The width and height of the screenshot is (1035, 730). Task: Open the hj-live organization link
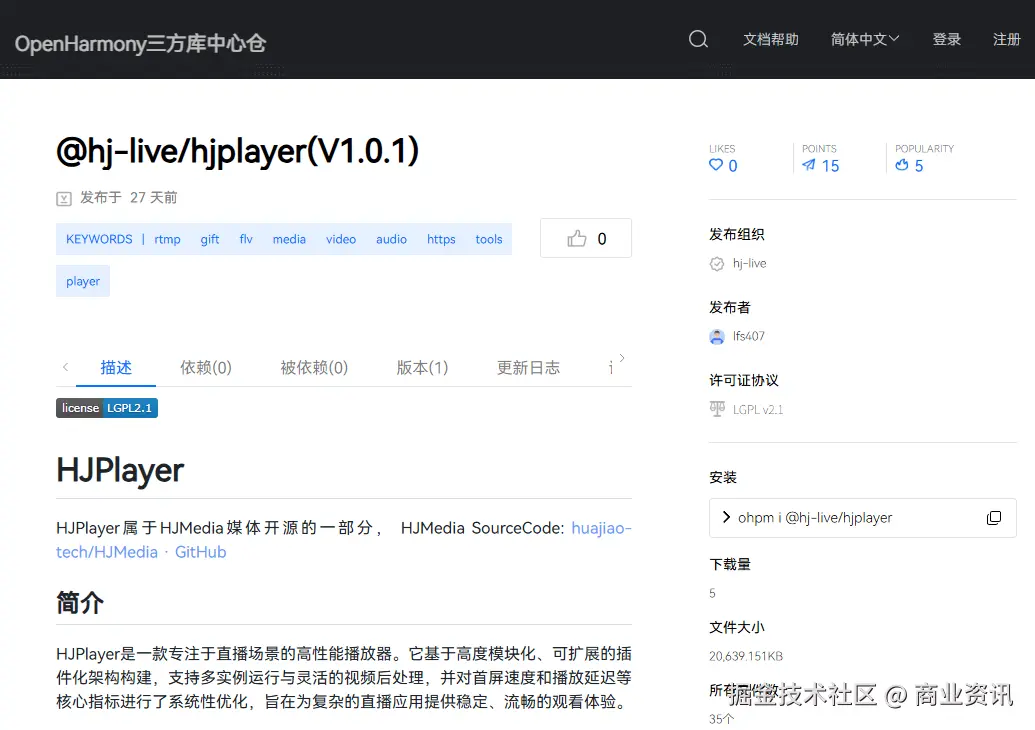(x=750, y=263)
